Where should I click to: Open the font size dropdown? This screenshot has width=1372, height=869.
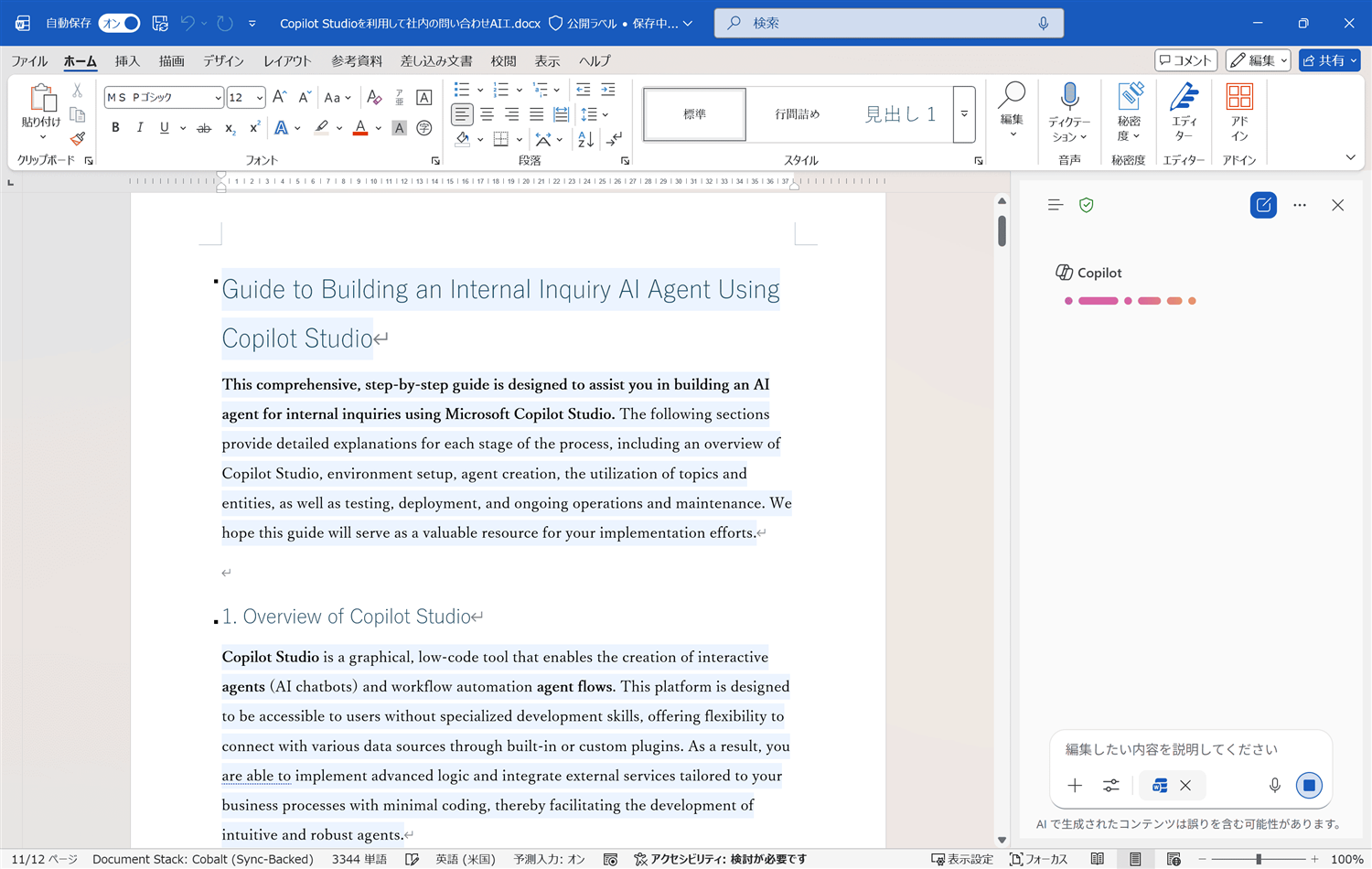click(x=260, y=97)
